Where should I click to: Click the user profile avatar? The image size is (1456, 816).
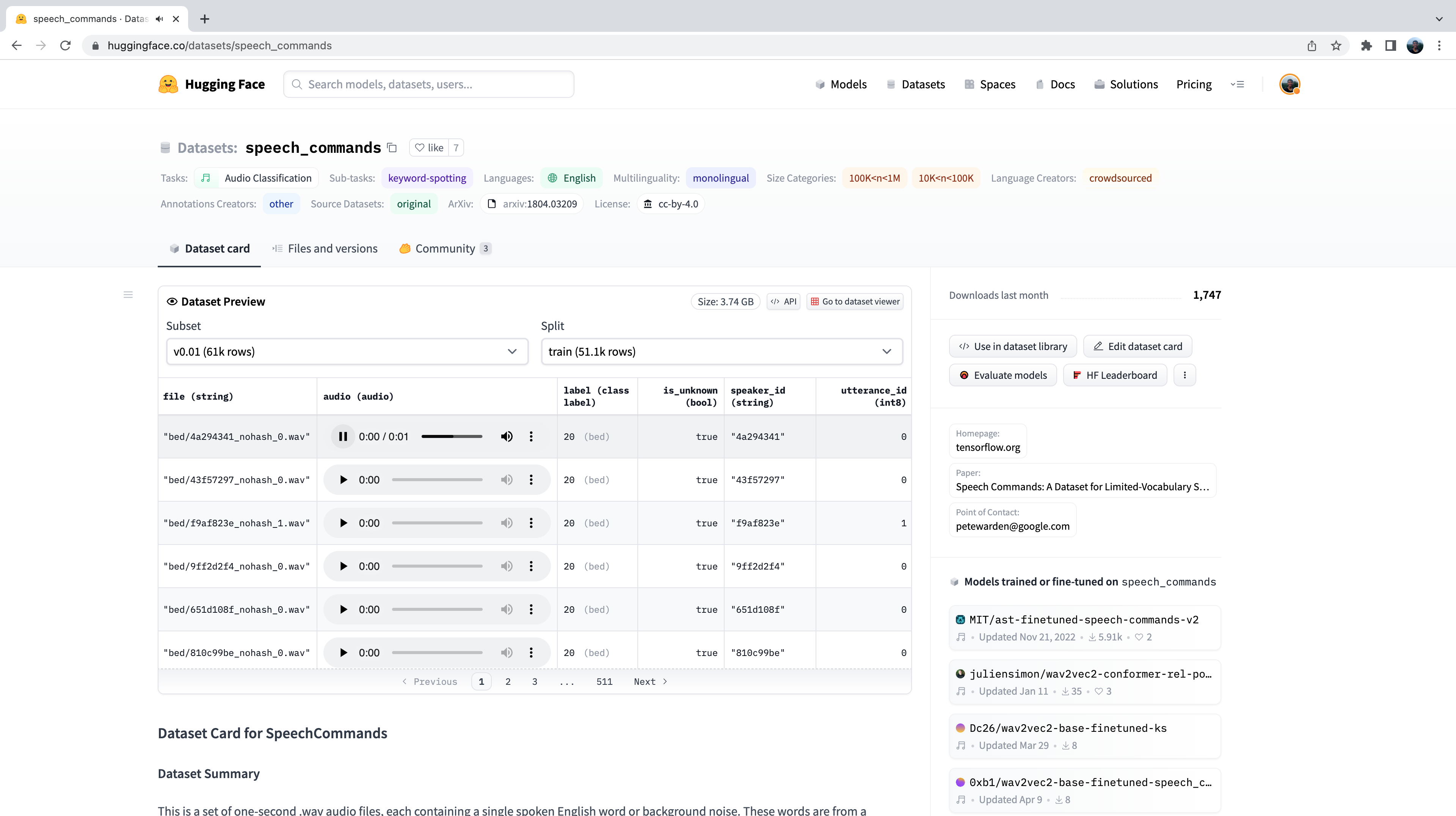pos(1289,84)
